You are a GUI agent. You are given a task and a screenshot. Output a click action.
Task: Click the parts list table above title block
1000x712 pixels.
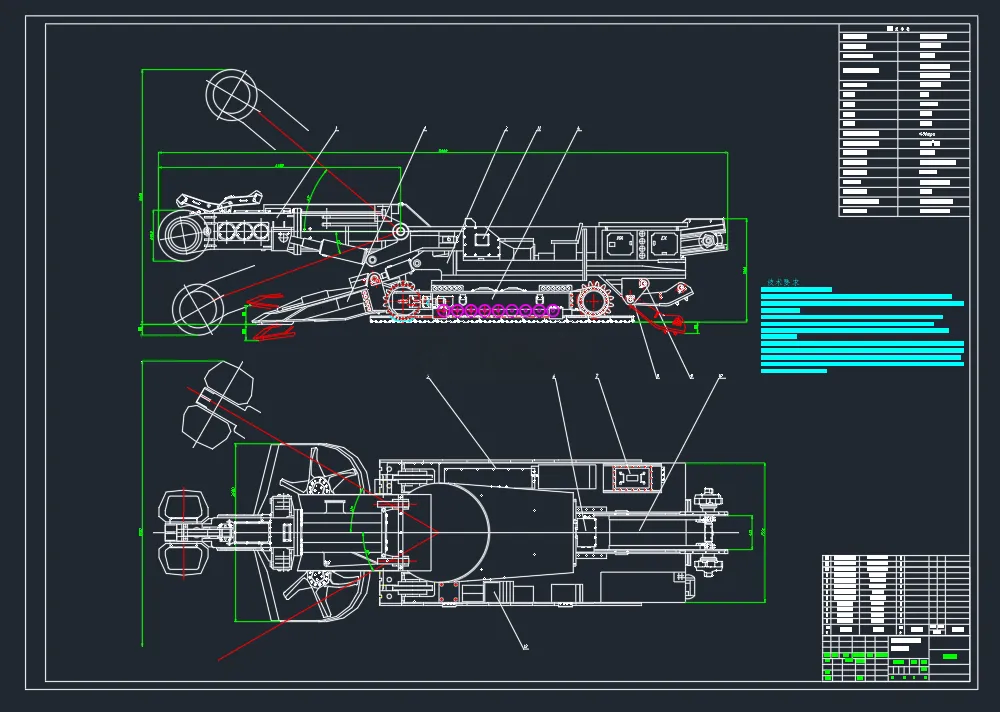(895, 595)
